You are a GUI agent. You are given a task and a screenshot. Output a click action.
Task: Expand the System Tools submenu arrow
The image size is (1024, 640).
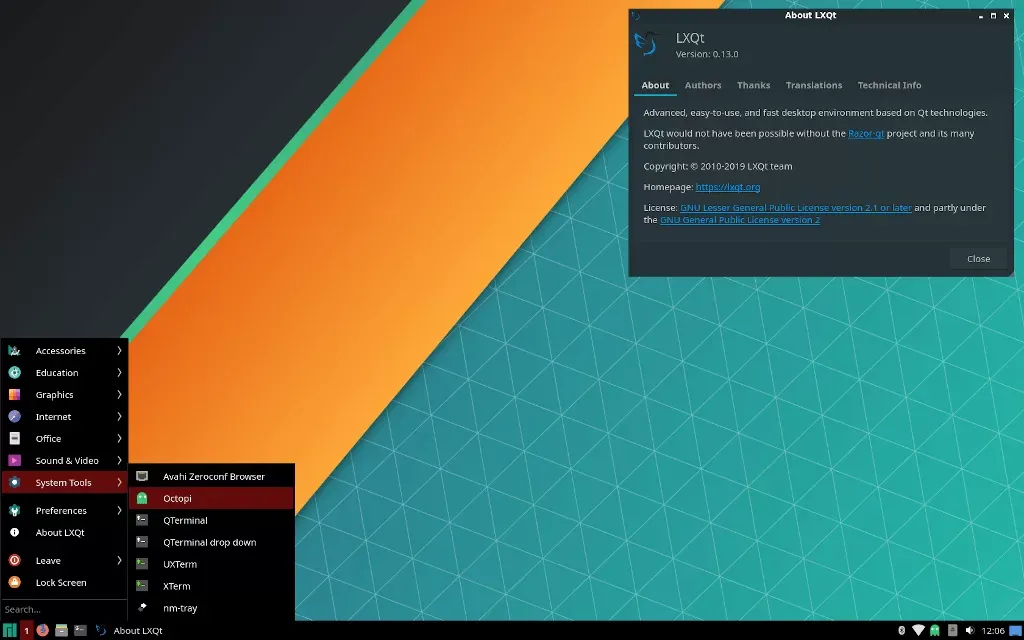pyautogui.click(x=120, y=483)
